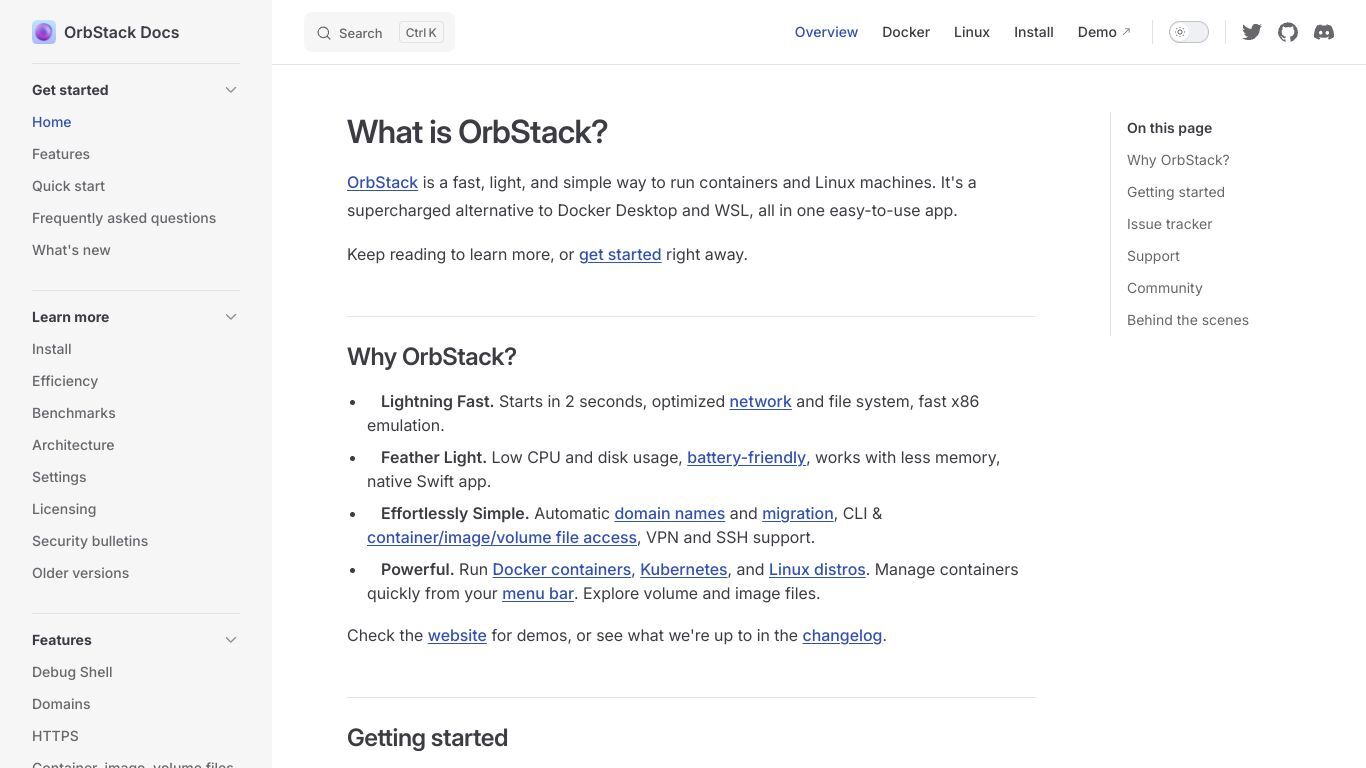Jump to Behind the scenes section
Viewport: 1366px width, 768px height.
tap(1188, 320)
